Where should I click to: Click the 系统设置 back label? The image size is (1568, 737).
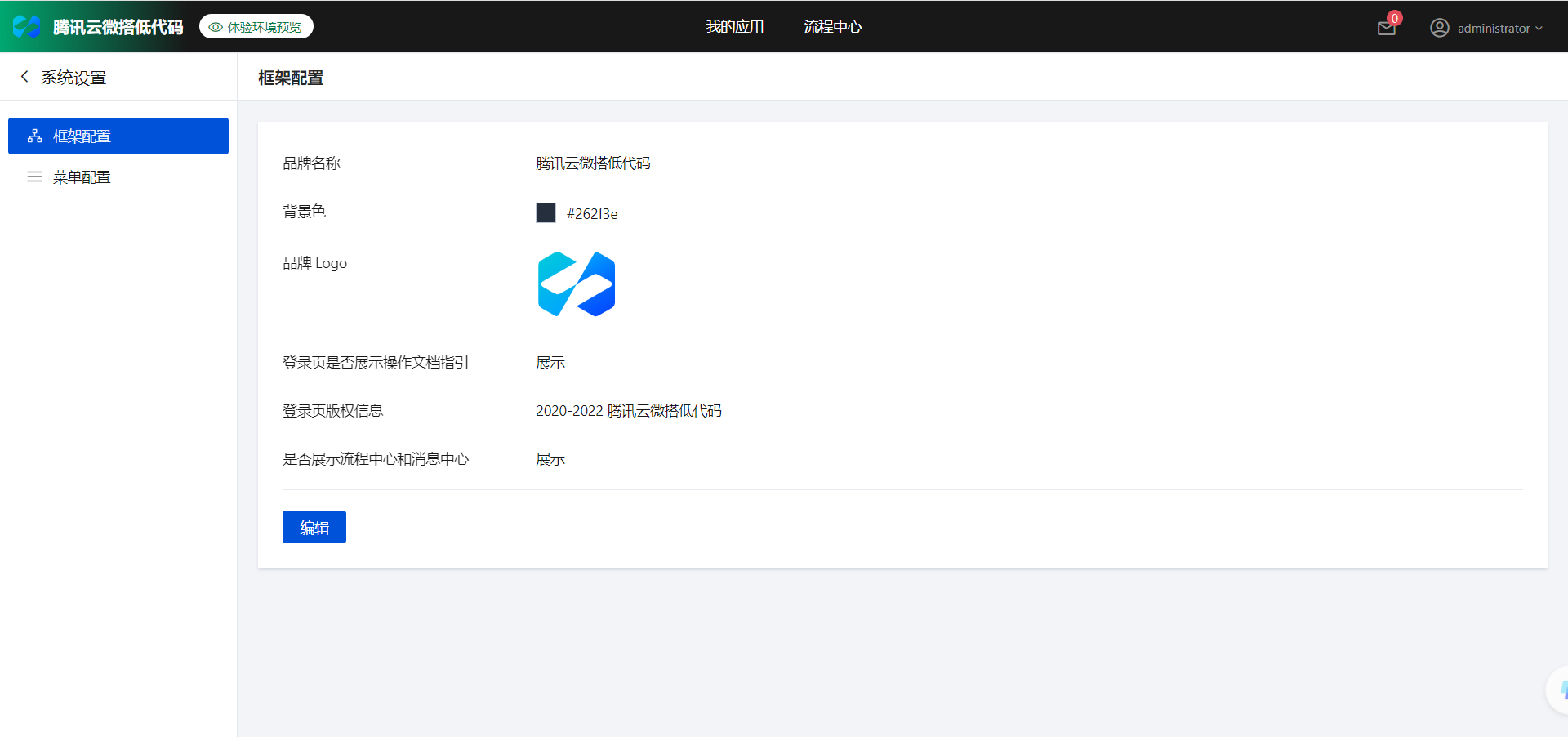click(x=73, y=78)
